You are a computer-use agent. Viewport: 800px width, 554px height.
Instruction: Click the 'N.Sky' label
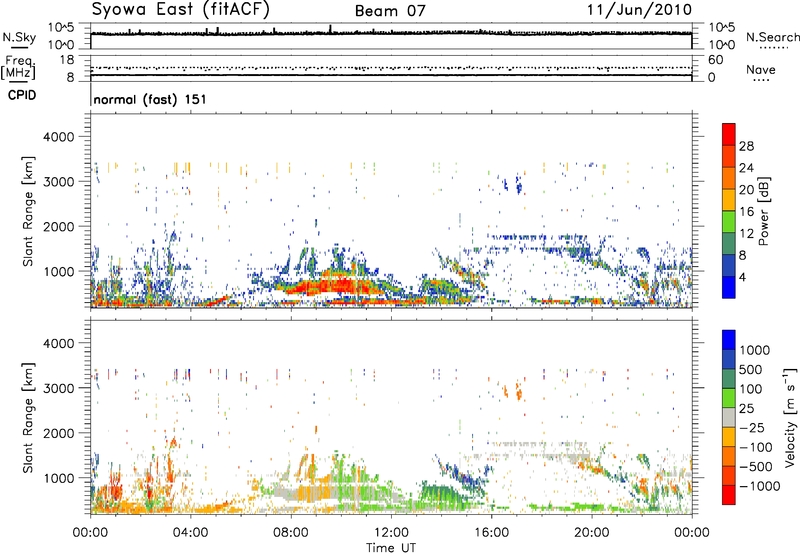19,37
